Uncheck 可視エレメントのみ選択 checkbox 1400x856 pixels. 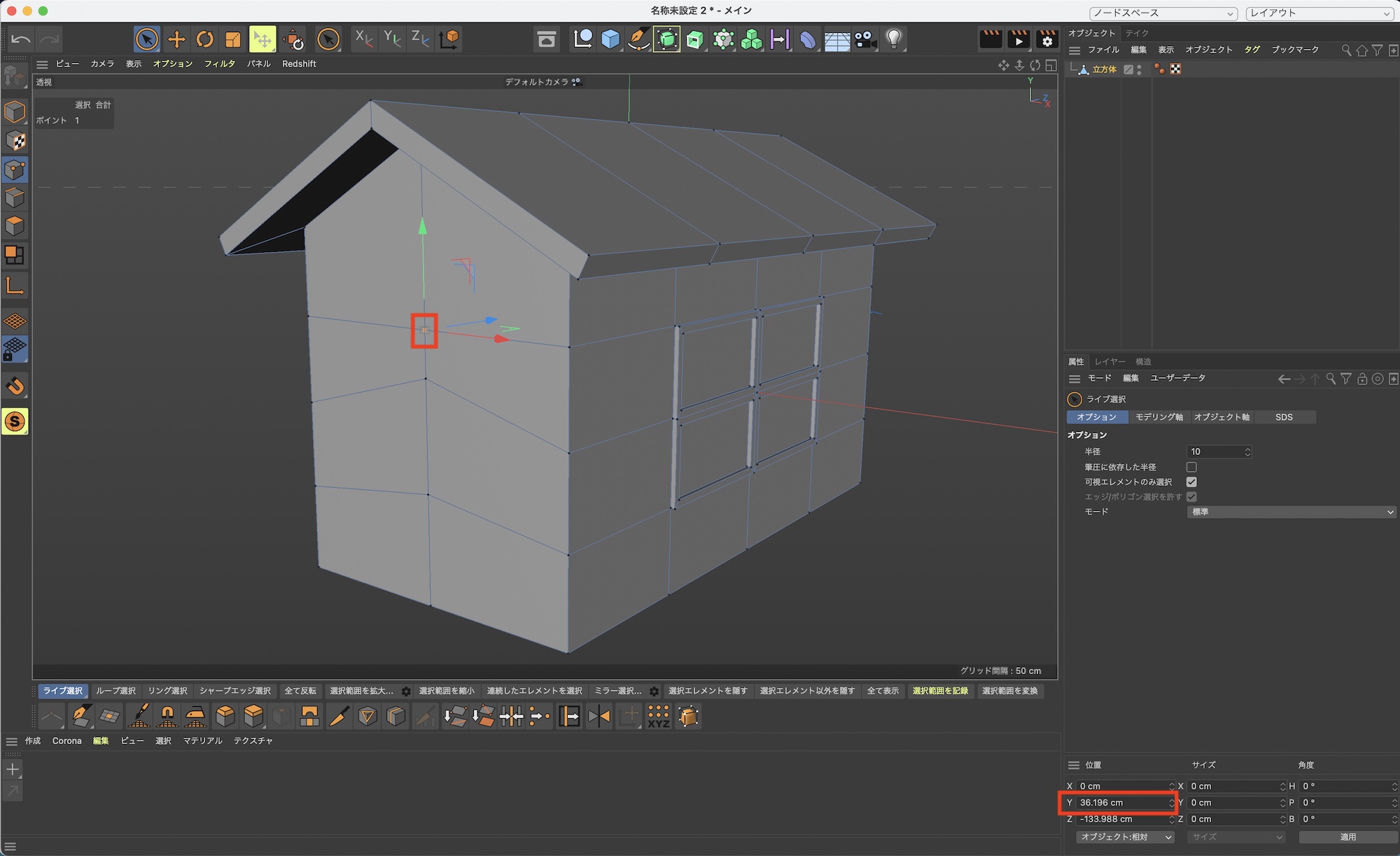pyautogui.click(x=1191, y=482)
